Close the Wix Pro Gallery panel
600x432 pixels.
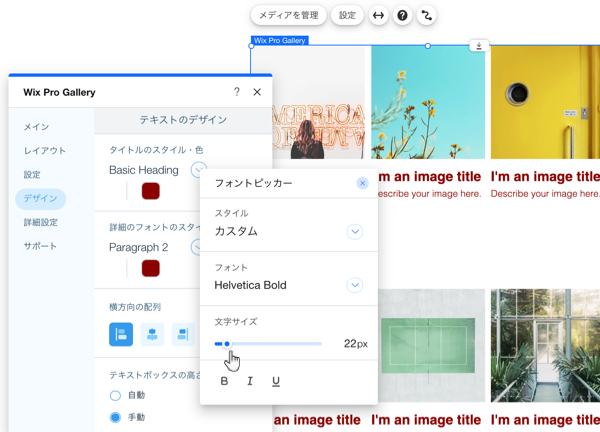257,92
